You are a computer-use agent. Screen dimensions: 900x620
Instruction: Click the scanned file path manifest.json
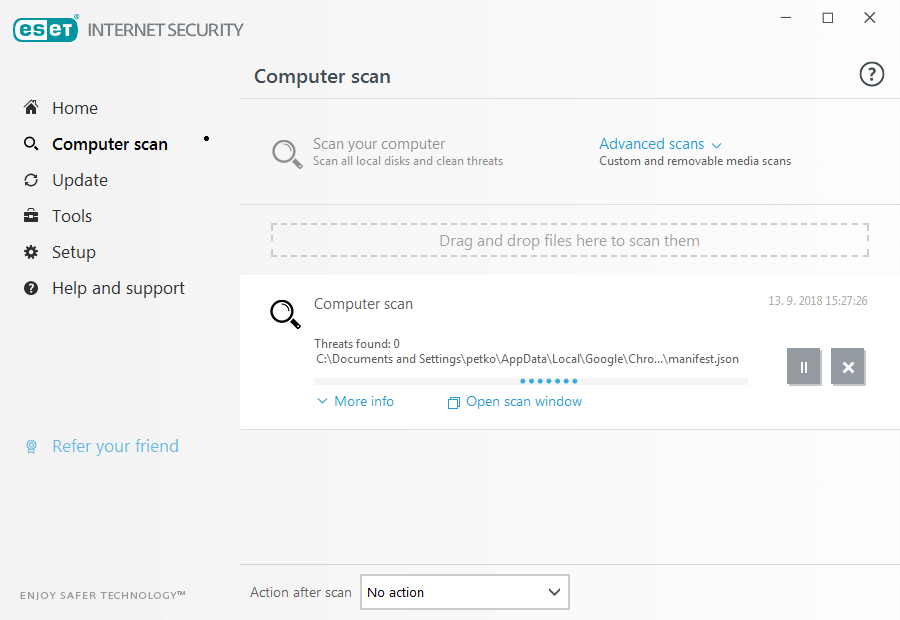[527, 359]
